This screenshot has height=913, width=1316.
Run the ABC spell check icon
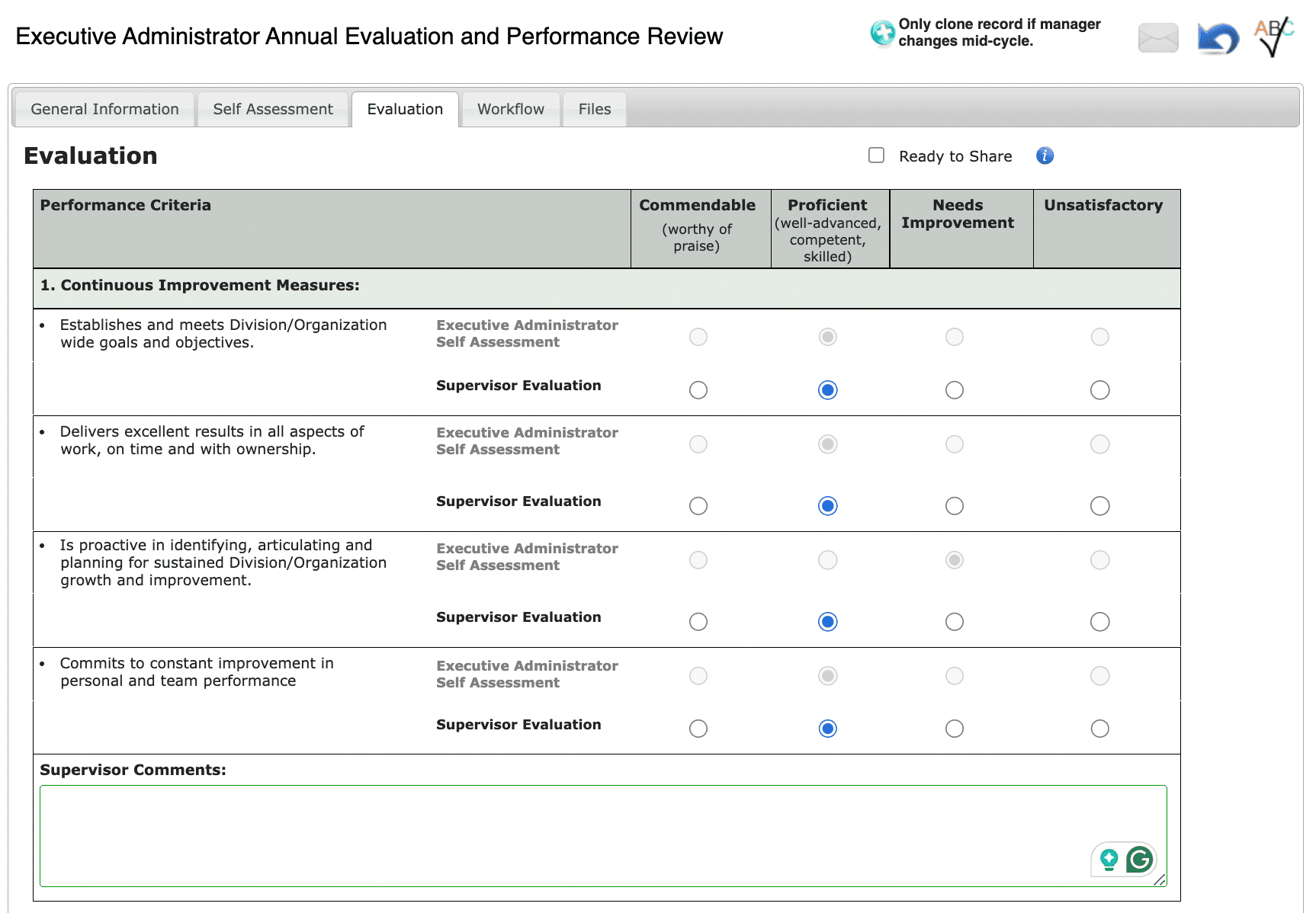click(x=1274, y=37)
